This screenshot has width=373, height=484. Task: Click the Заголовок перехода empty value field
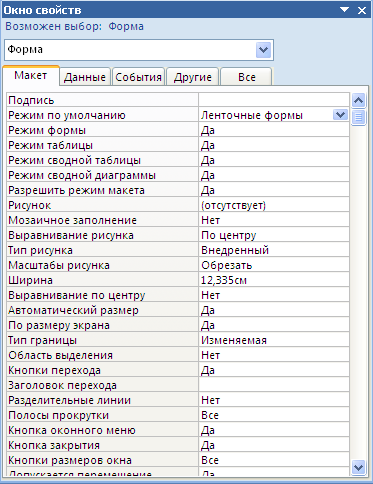click(274, 385)
